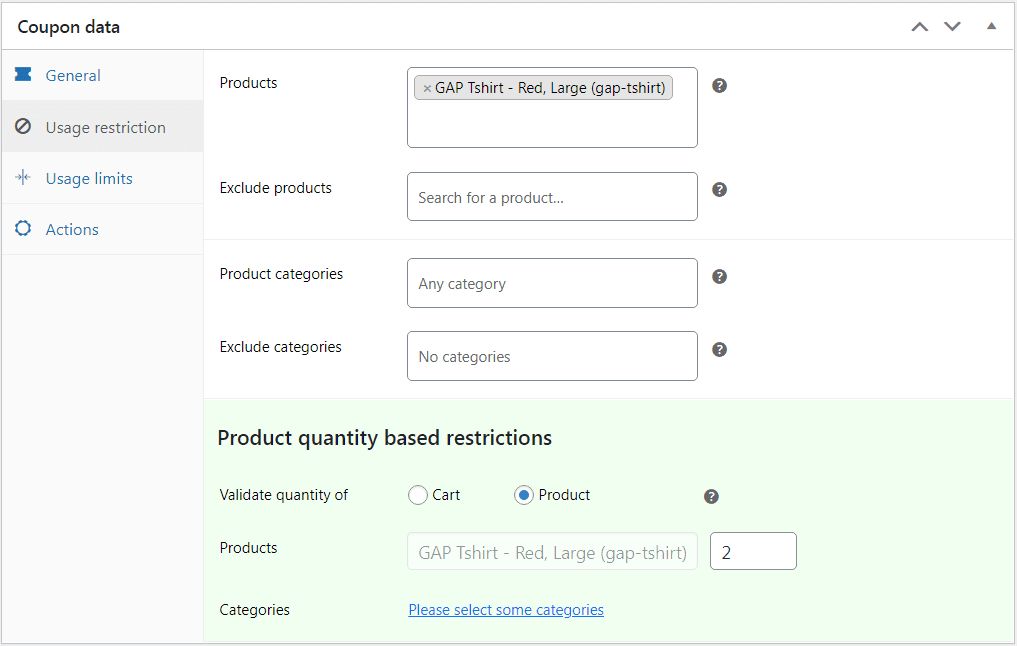Click the Usage restriction prohibited icon
Screen dimensions: 1017x646
(x=23, y=126)
